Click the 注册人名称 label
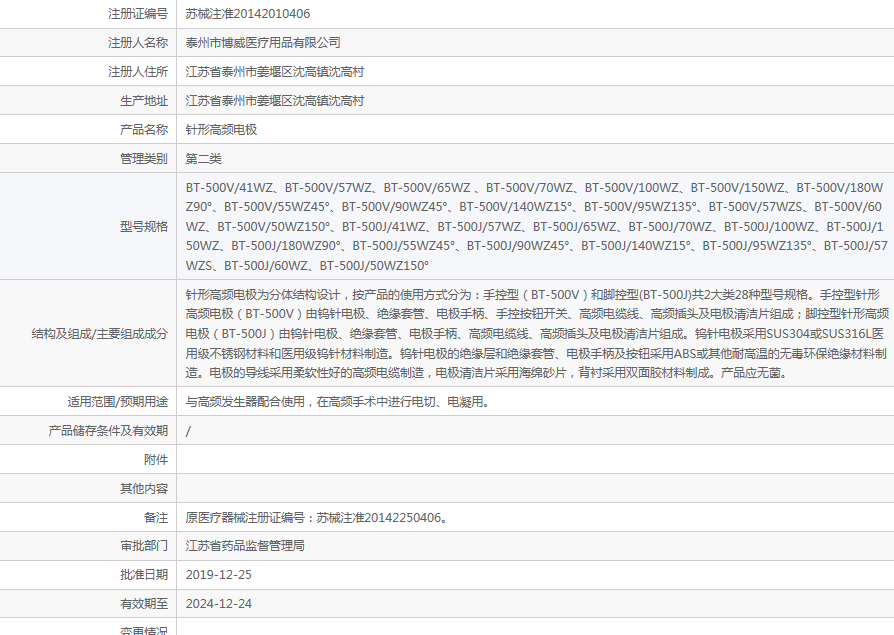894x635 pixels. point(138,43)
